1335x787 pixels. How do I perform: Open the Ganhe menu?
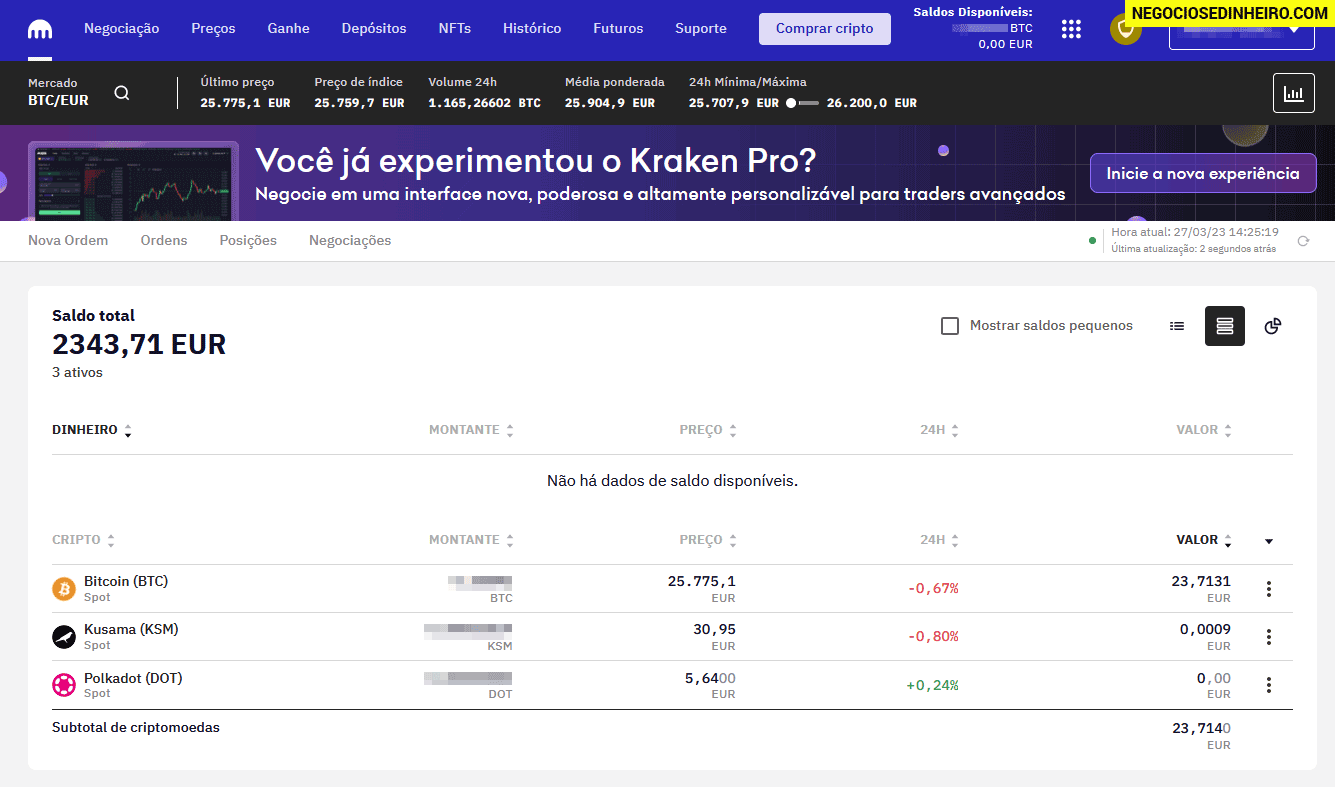[x=288, y=29]
